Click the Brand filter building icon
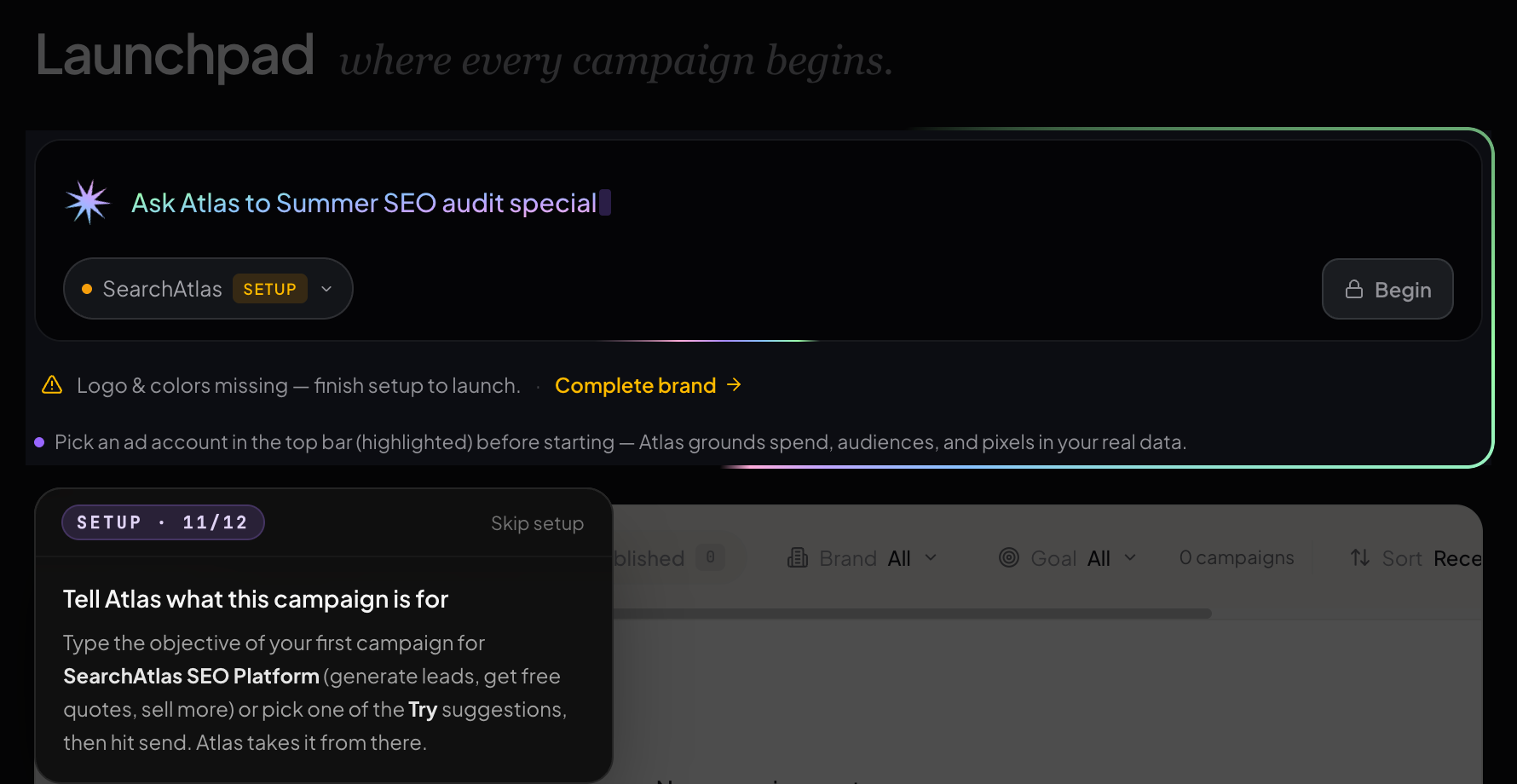1517x784 pixels. 798,558
